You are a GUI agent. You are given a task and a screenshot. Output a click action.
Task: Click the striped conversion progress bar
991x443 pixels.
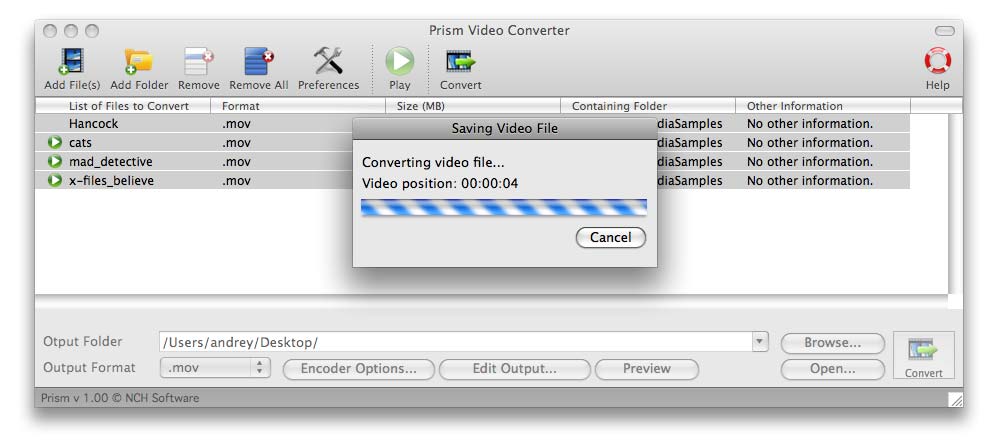(x=504, y=207)
